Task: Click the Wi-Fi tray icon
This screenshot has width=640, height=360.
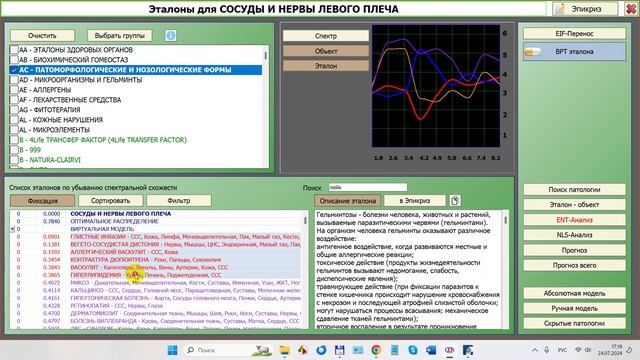Action: click(x=578, y=350)
